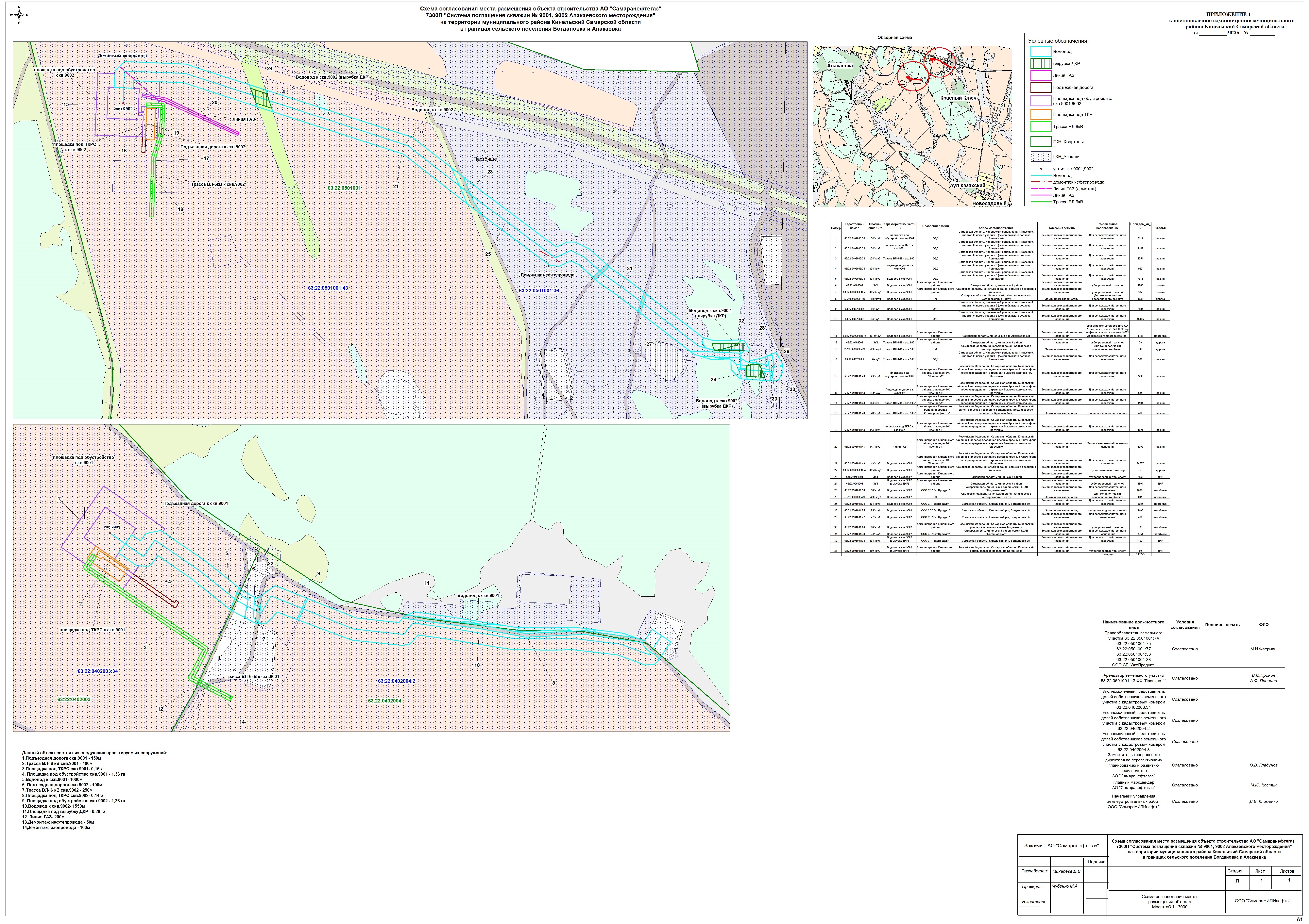Screen dimensions: 1309x924
Task: Open the overview map thumbnail
Action: pyautogui.click(x=912, y=126)
